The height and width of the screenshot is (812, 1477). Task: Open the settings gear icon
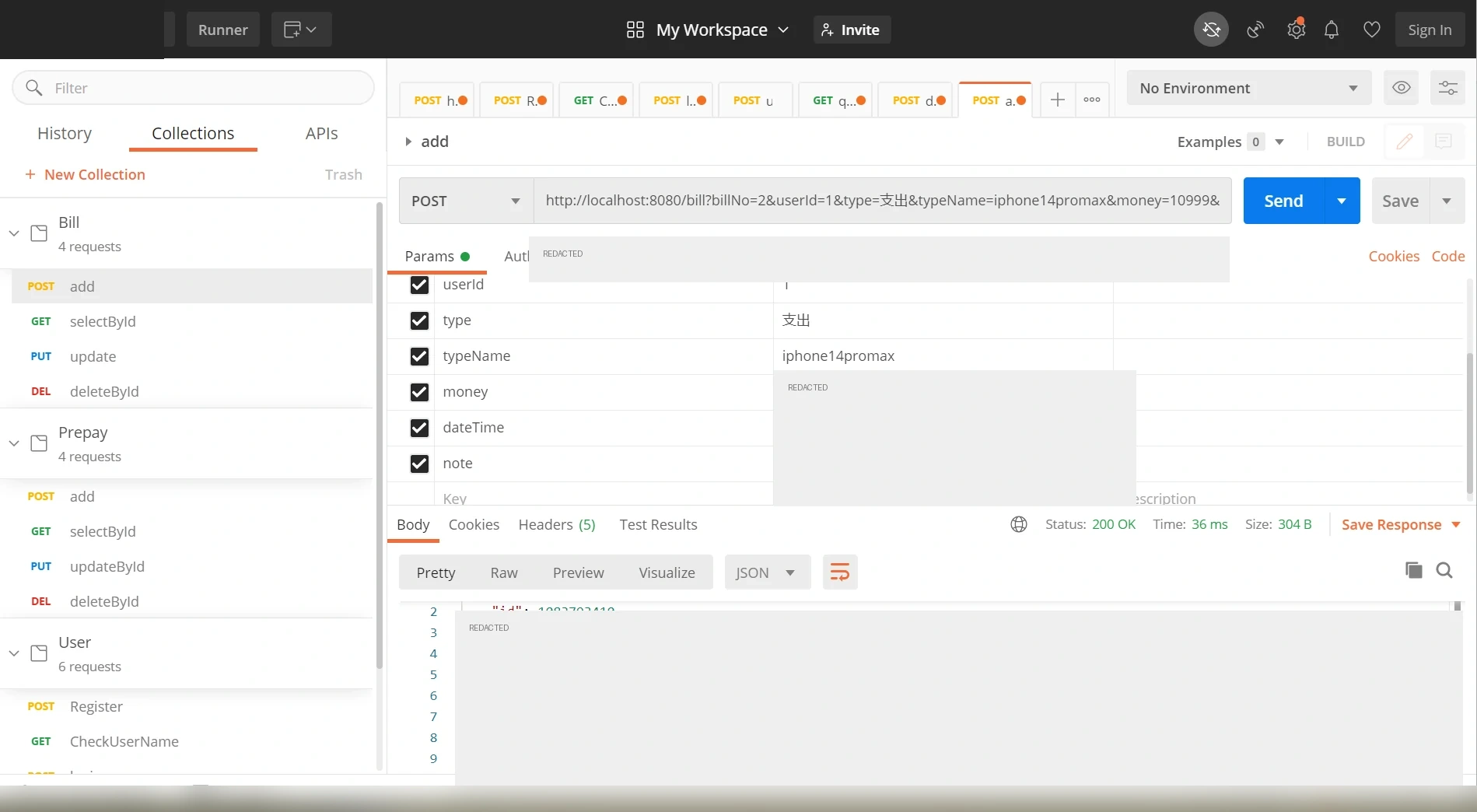coord(1296,30)
